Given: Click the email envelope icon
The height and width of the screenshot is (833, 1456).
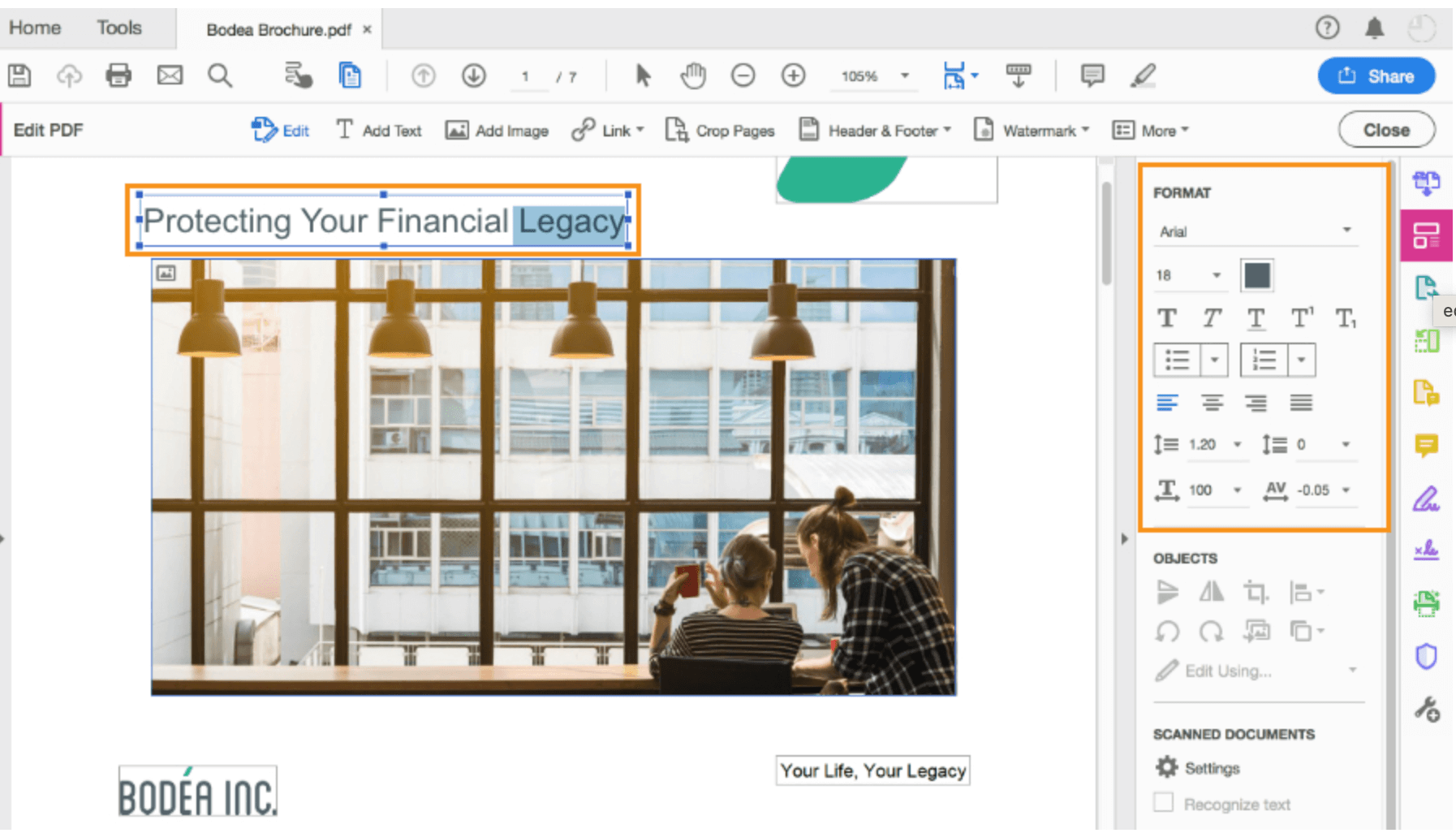Looking at the screenshot, I should (x=170, y=76).
